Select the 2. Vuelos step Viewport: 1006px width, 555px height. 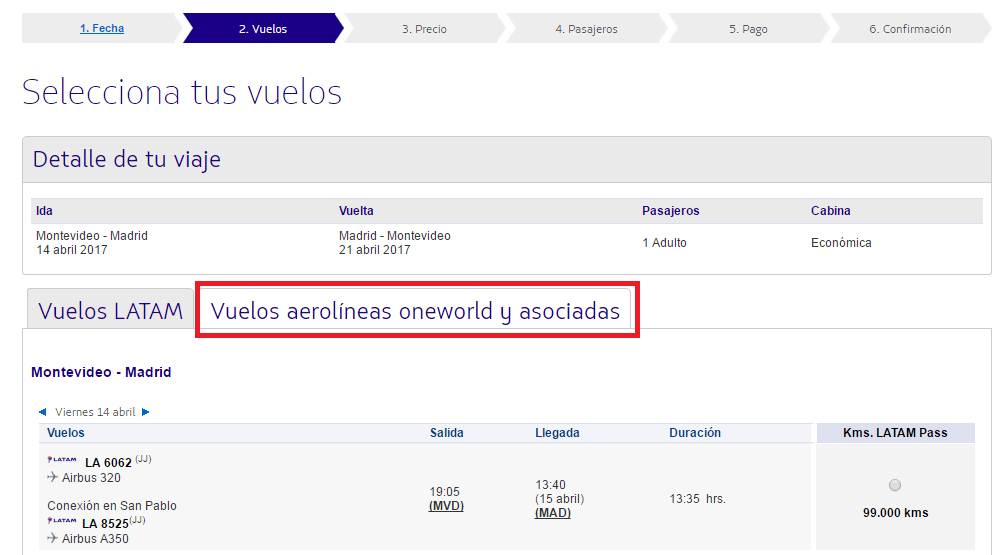click(x=263, y=28)
